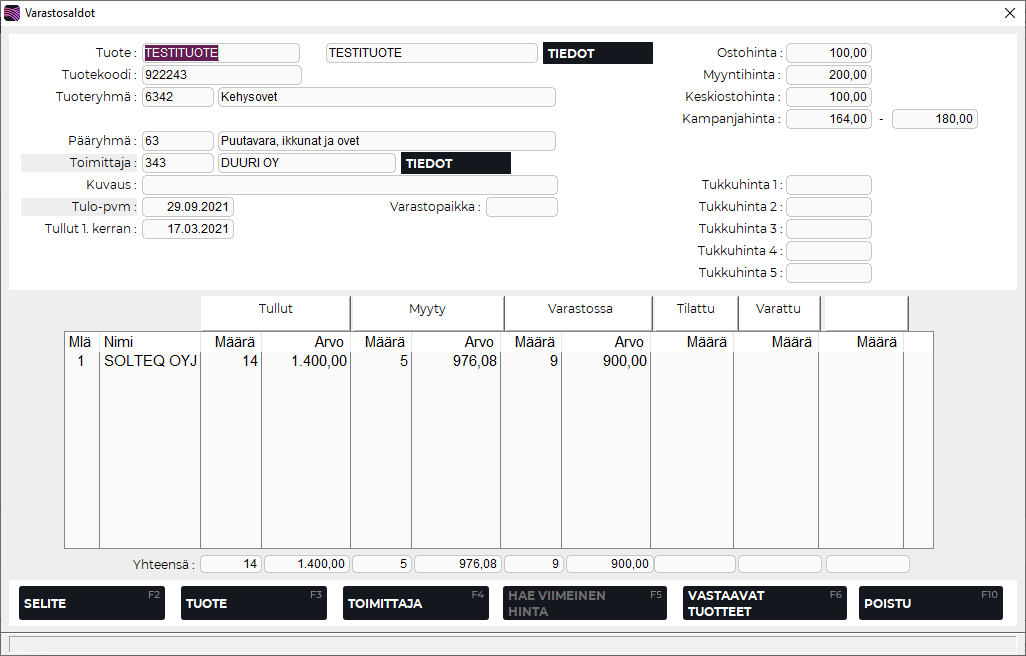Image resolution: width=1026 pixels, height=656 pixels.
Task: Click the Tukkuhinta 1 input field
Action: (828, 185)
